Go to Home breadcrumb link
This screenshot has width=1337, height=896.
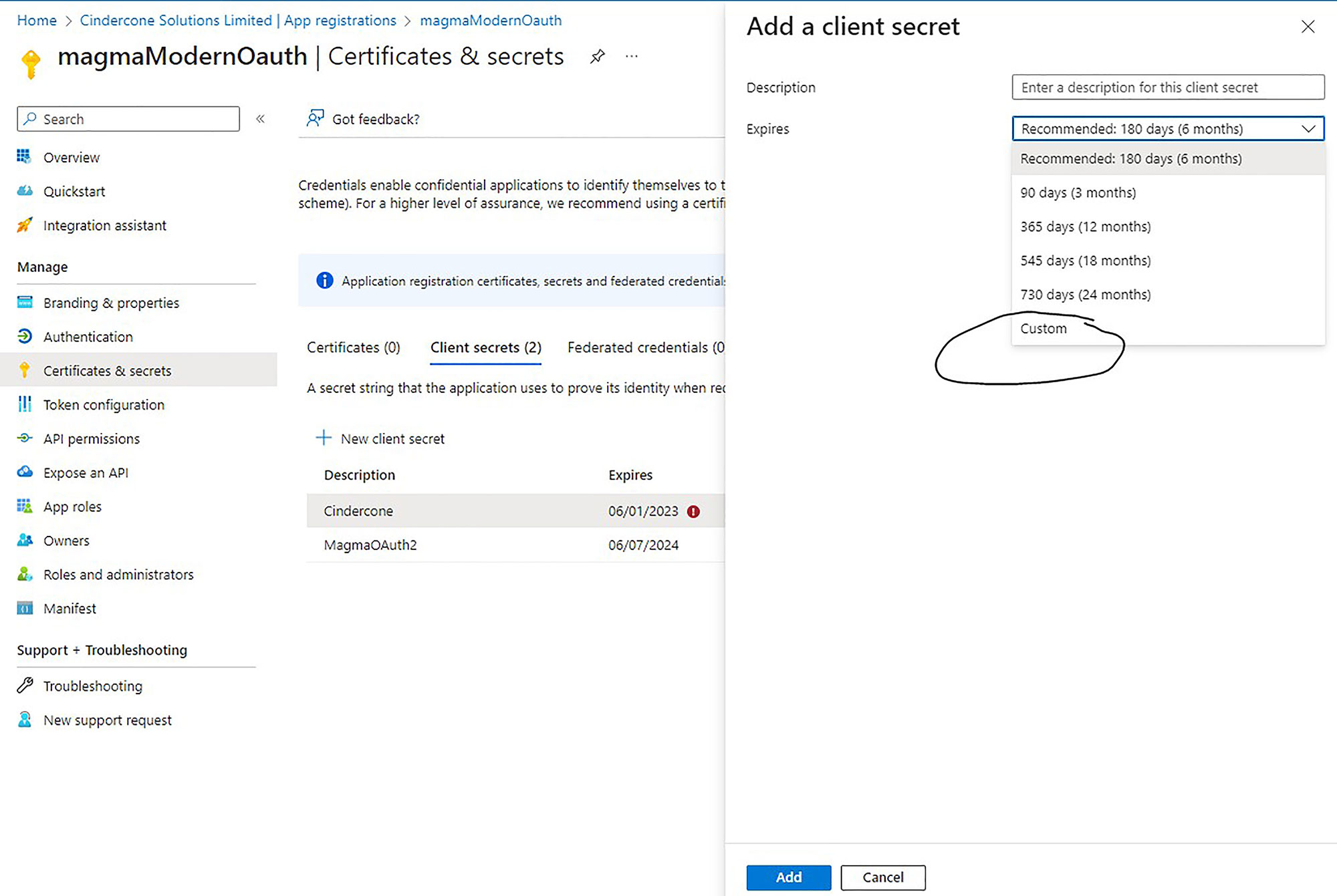(37, 20)
